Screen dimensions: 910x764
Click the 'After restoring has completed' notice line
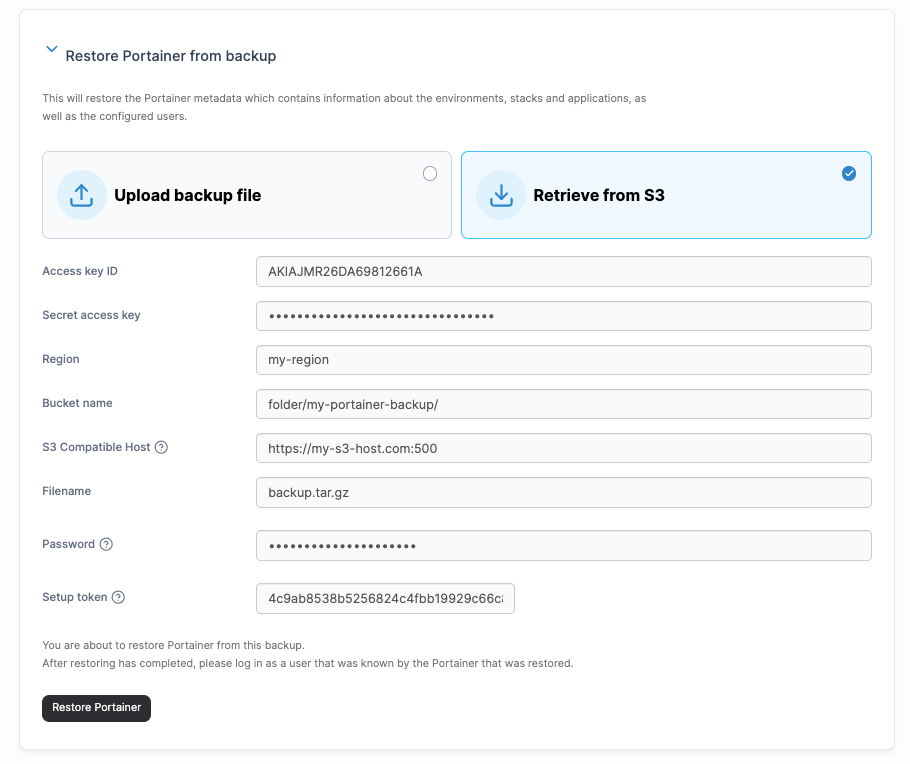tap(308, 663)
